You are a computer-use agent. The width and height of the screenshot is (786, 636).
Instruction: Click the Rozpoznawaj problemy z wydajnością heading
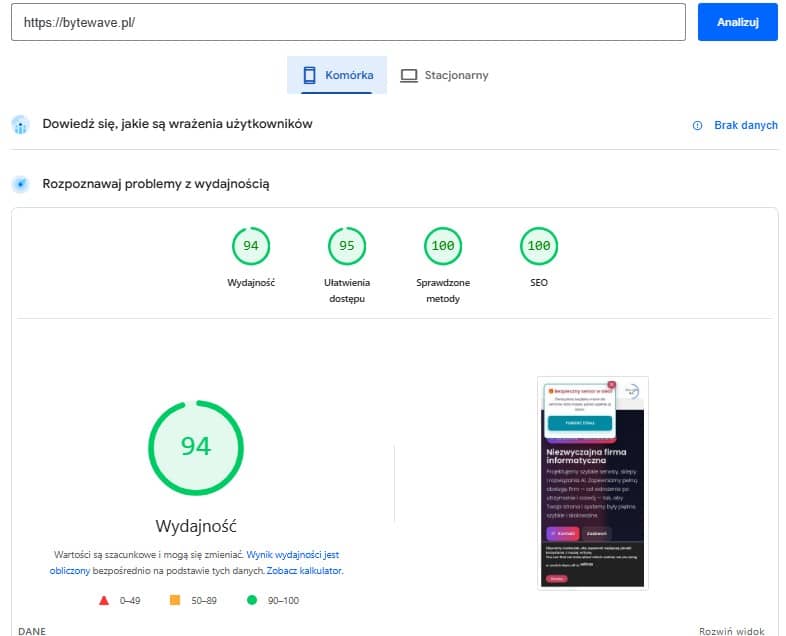pos(156,184)
